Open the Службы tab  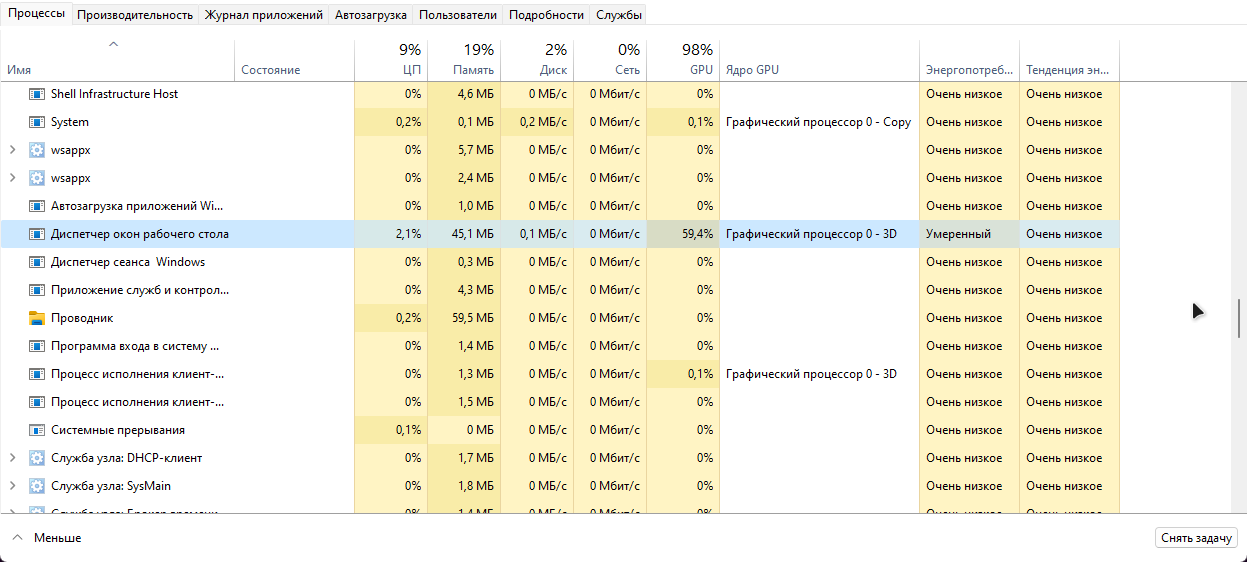pyautogui.click(x=619, y=15)
